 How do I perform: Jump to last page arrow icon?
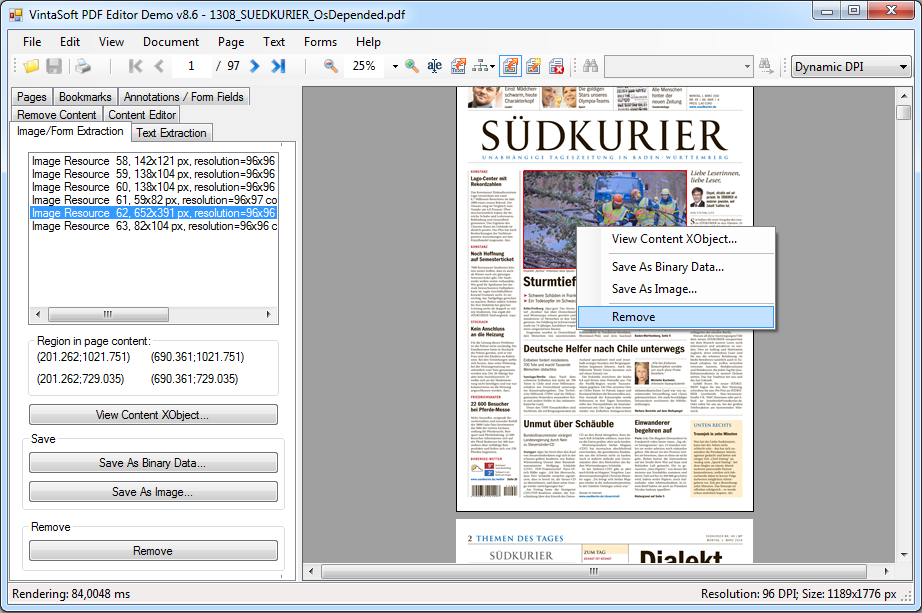pyautogui.click(x=278, y=66)
